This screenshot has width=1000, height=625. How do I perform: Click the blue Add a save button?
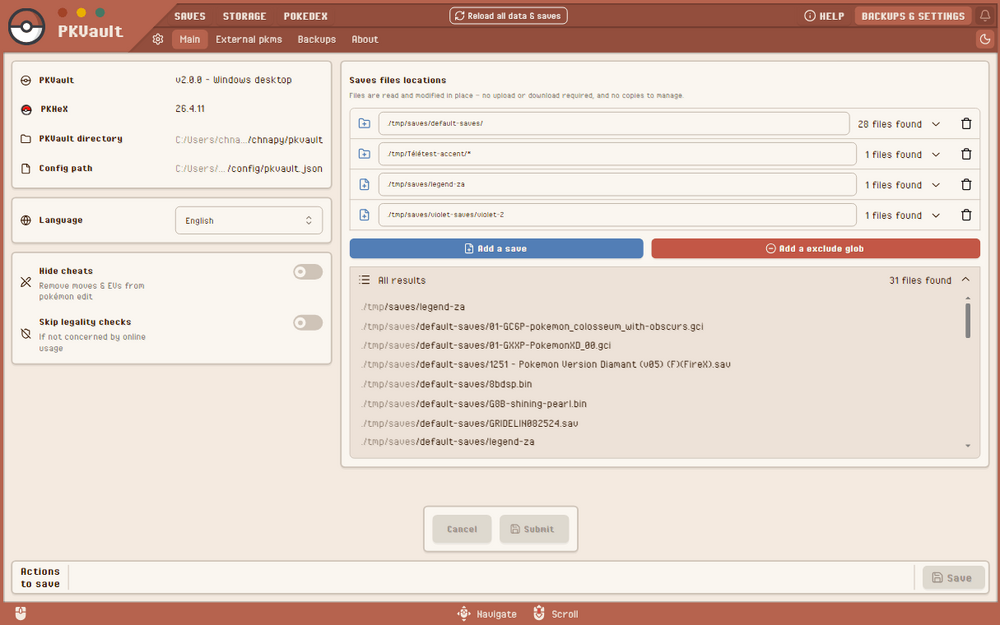(496, 249)
